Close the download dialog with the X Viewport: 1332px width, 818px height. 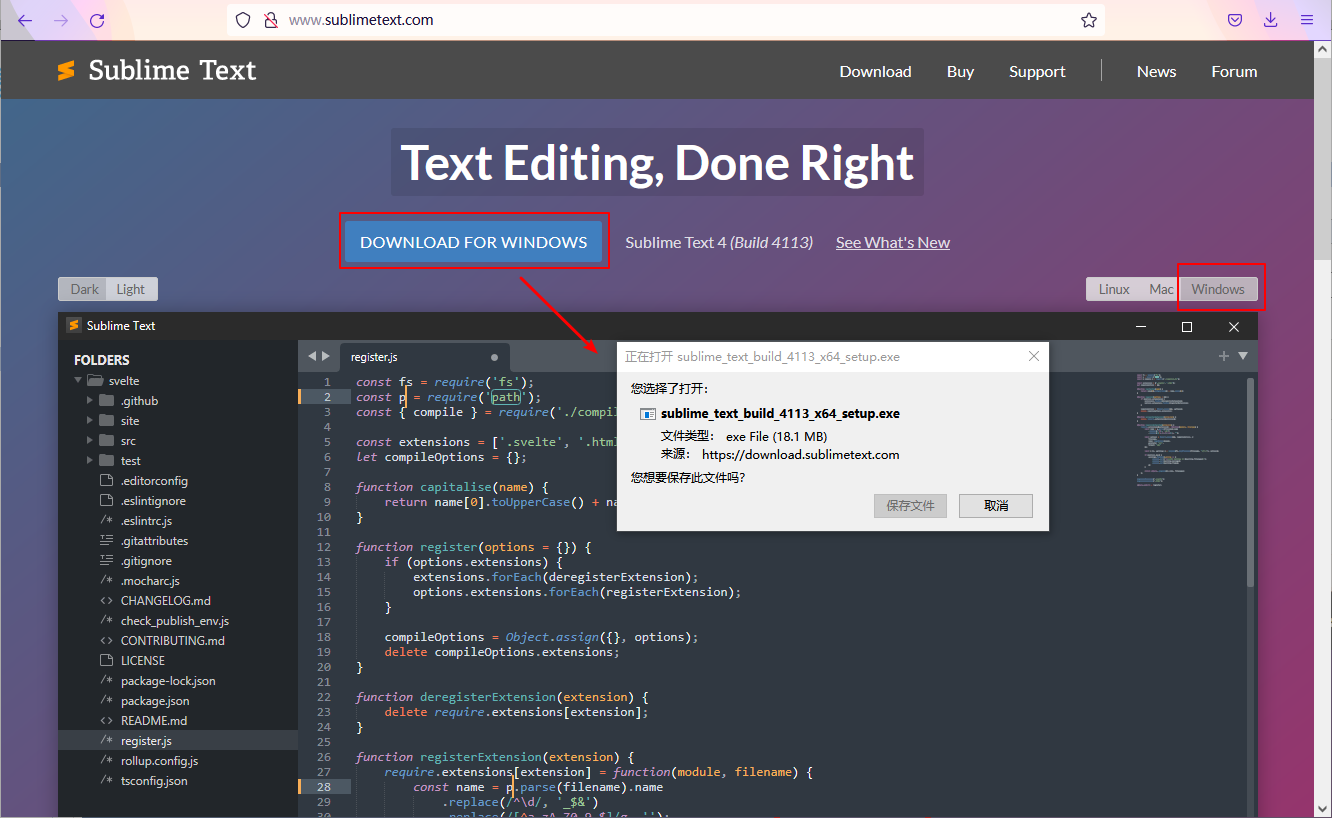[x=1034, y=356]
